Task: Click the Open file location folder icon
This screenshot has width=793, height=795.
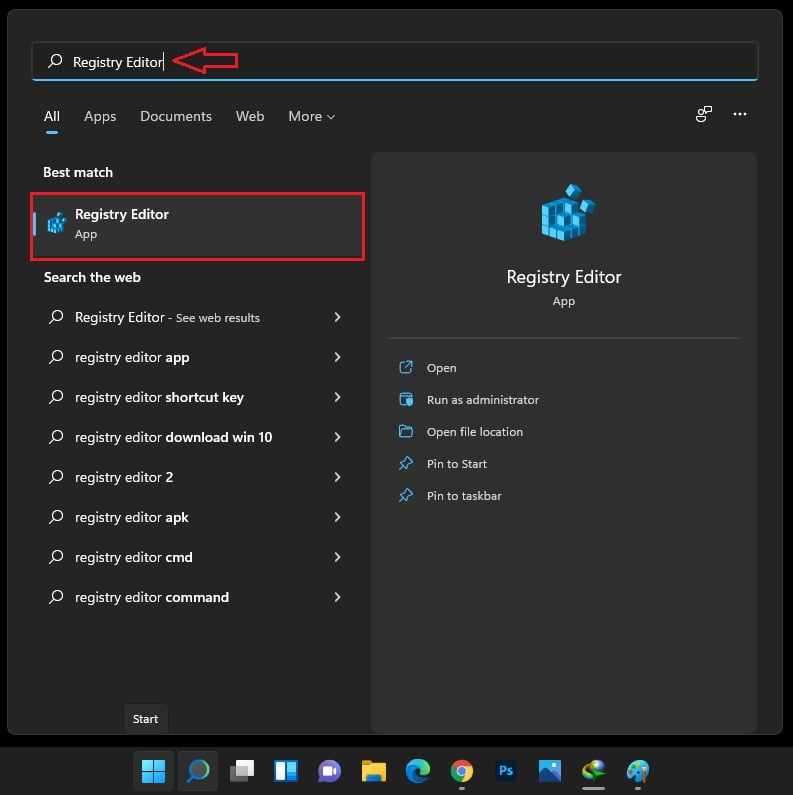Action: (406, 431)
